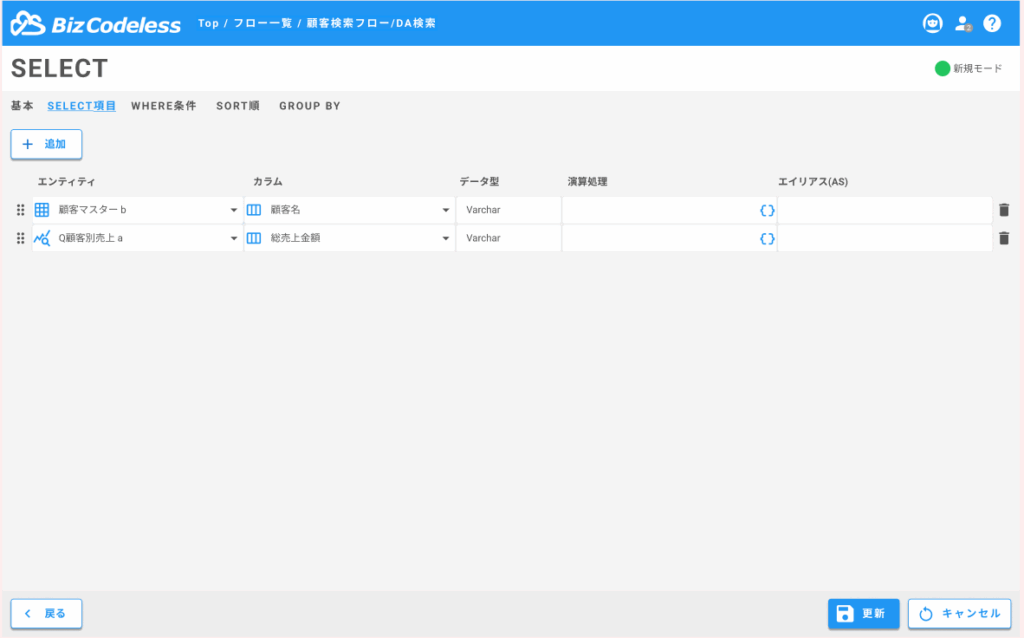The height and width of the screenshot is (638, 1024).
Task: Click table icon beside 顧客マスター b
Action: tap(42, 210)
